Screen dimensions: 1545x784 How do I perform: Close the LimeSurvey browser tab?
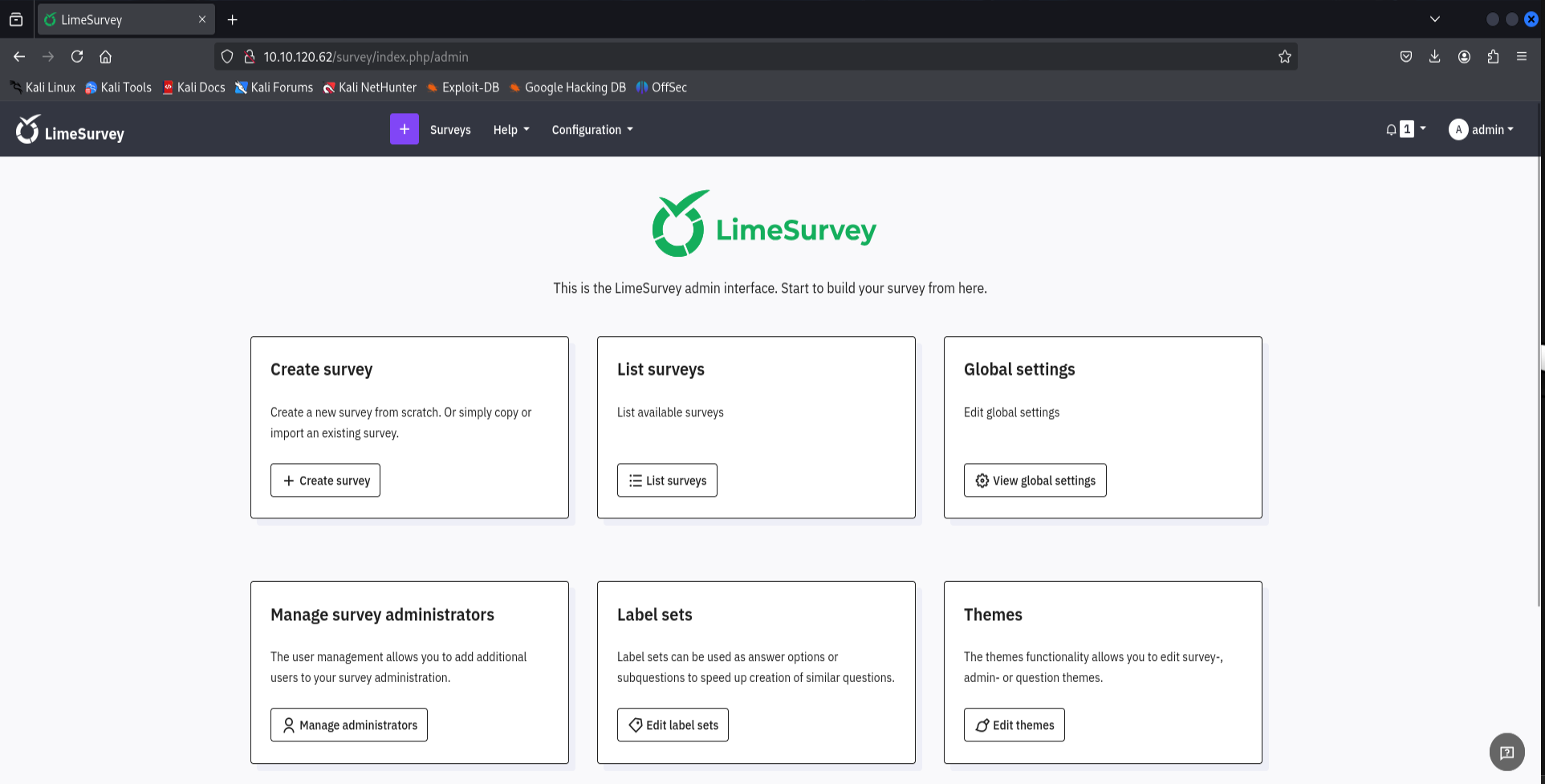(x=202, y=19)
